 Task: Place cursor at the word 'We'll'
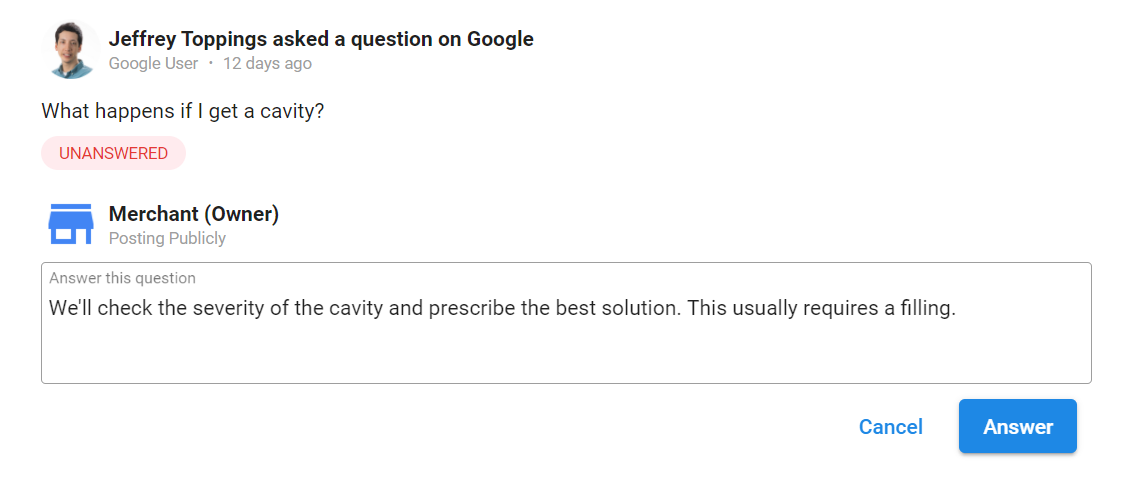click(70, 308)
